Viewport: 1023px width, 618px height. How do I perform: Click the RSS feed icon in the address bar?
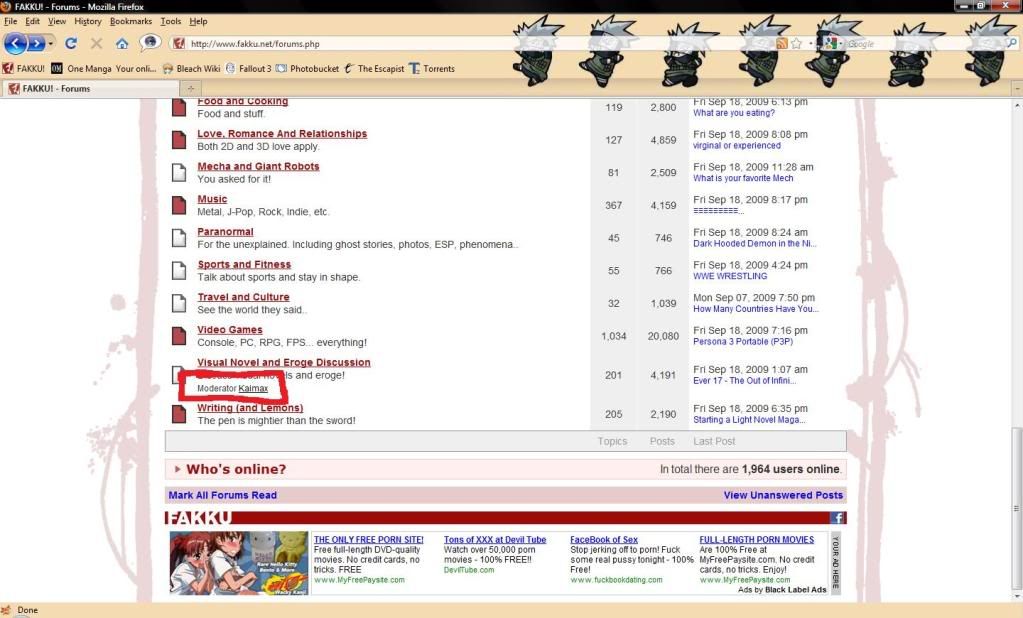[x=781, y=43]
